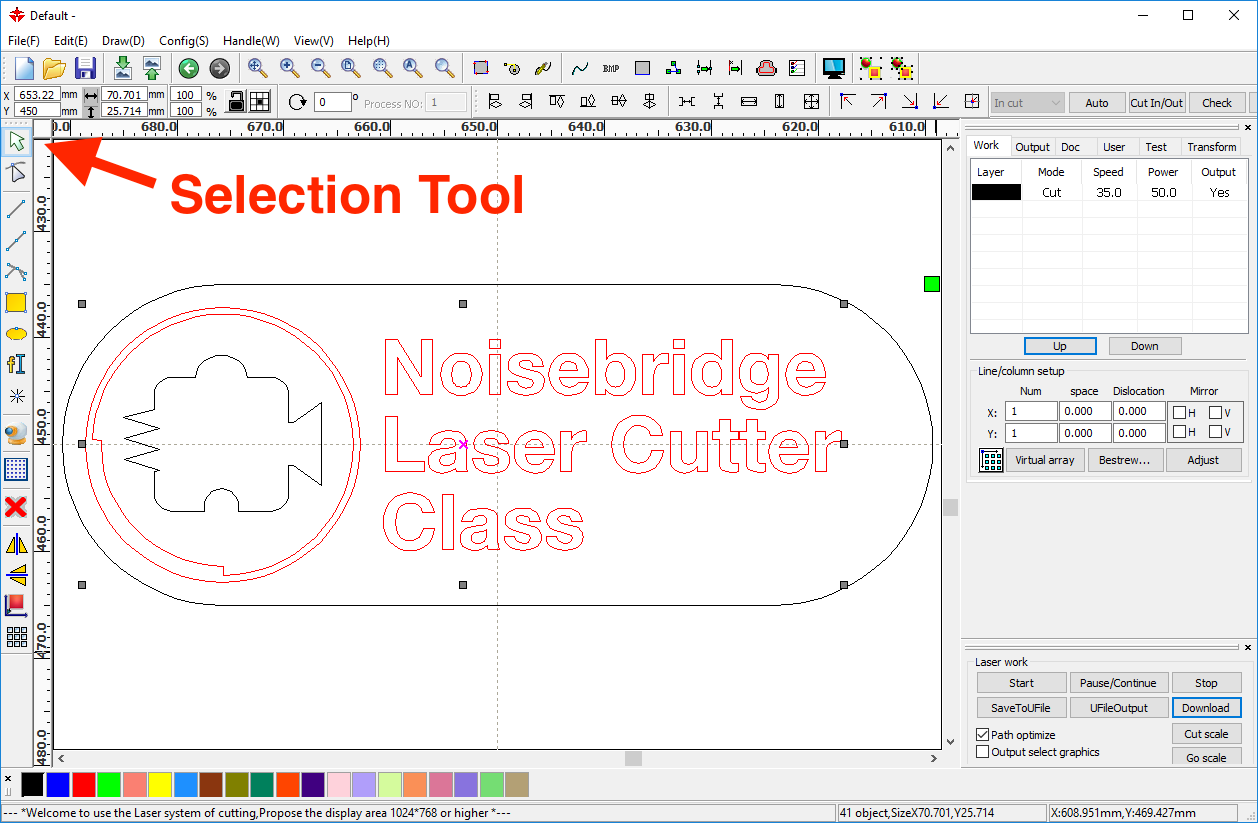Select the Rectangle drawing tool
Image resolution: width=1258 pixels, height=823 pixels.
(16, 303)
